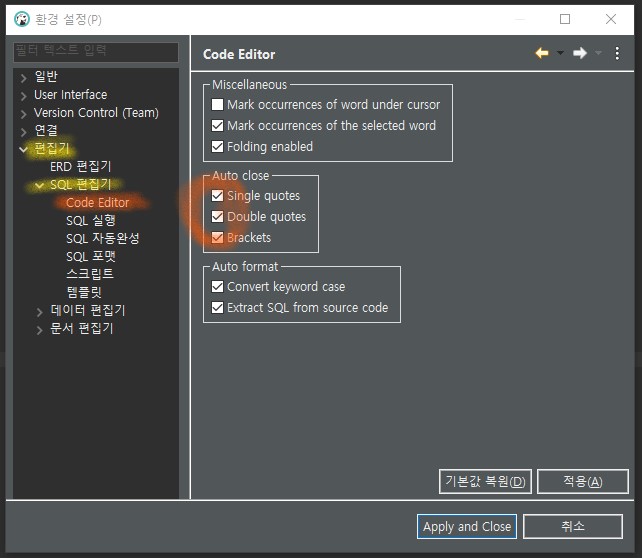642x558 pixels.
Task: Toggle the Folding enabled checkbox
Action: coord(217,147)
